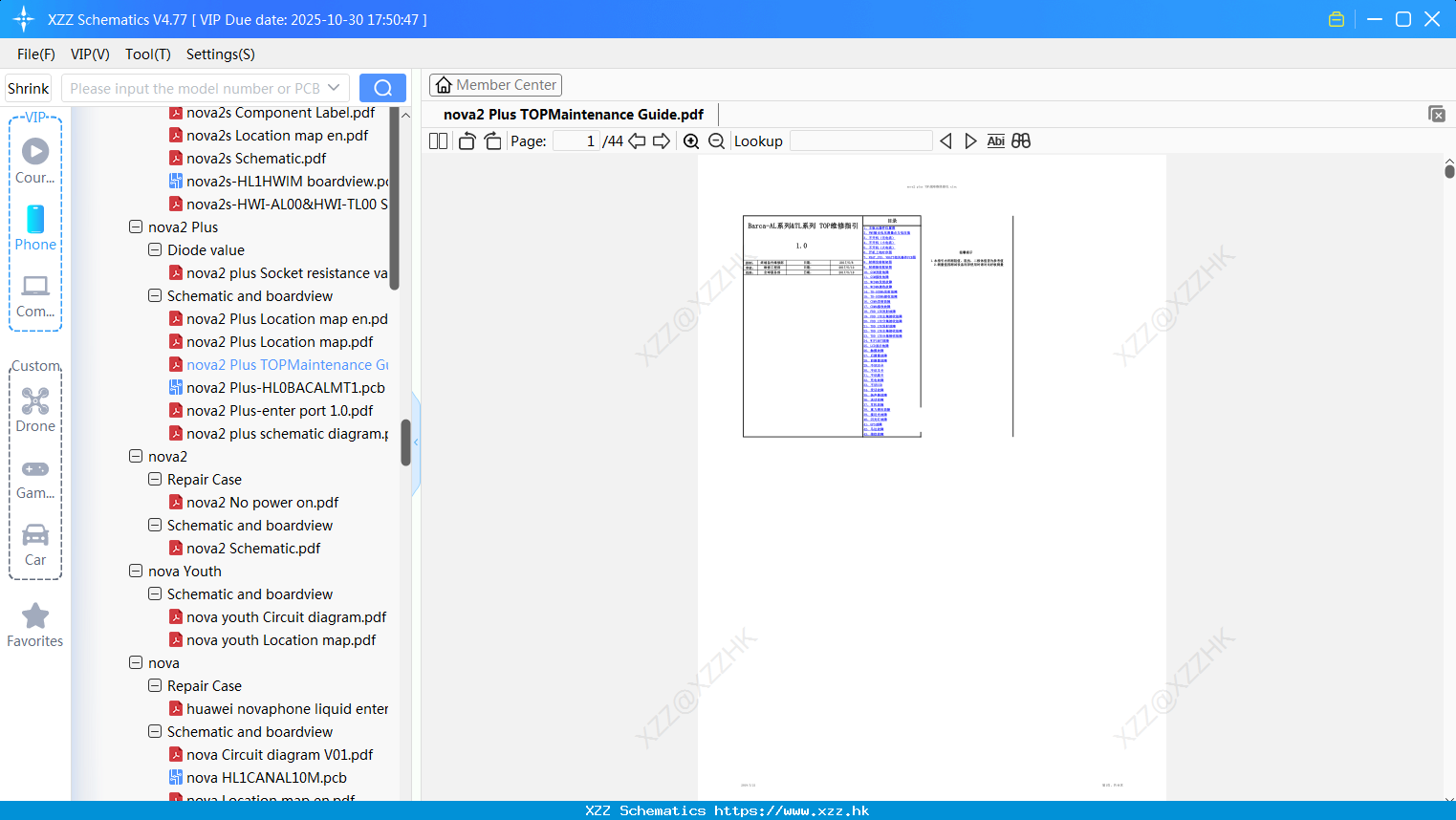
Task: Open nova2s Location map en.pdf
Action: pyautogui.click(x=277, y=136)
